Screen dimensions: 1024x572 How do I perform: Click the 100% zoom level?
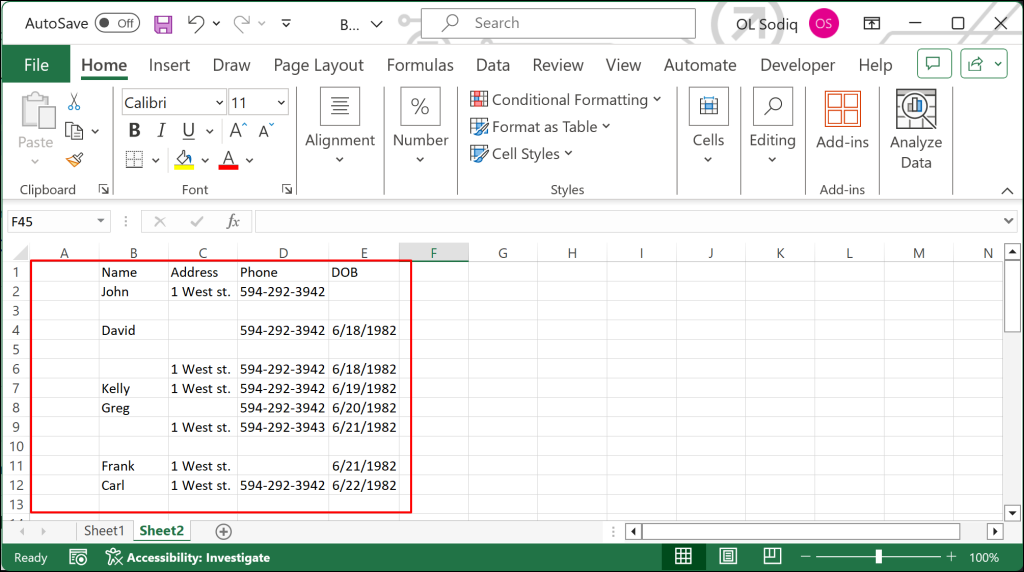tap(984, 558)
